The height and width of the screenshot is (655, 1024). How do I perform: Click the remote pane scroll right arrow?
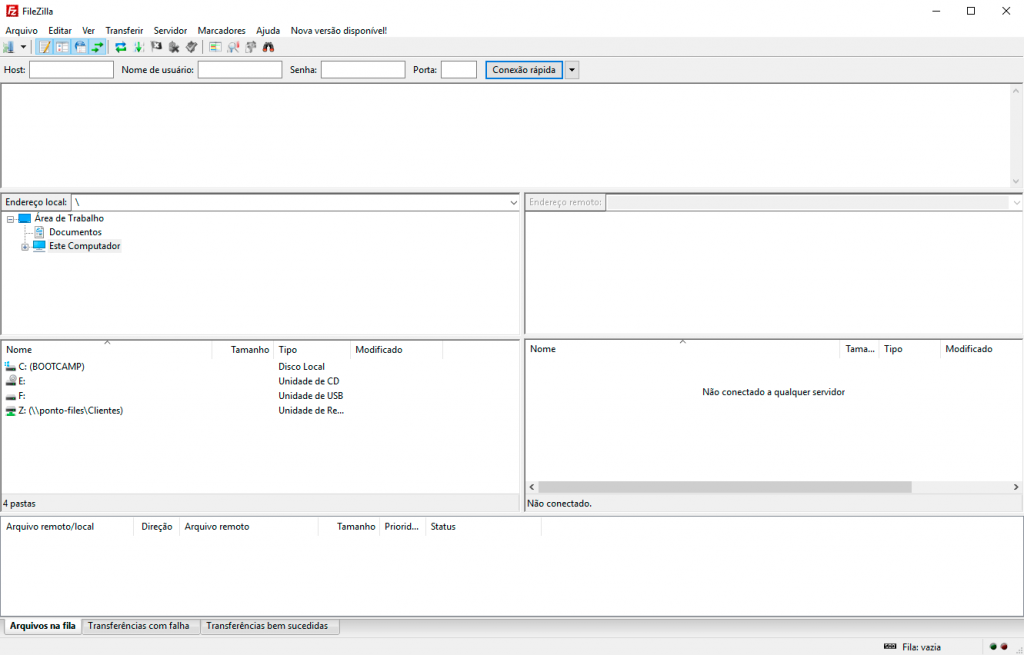pyautogui.click(x=1016, y=487)
